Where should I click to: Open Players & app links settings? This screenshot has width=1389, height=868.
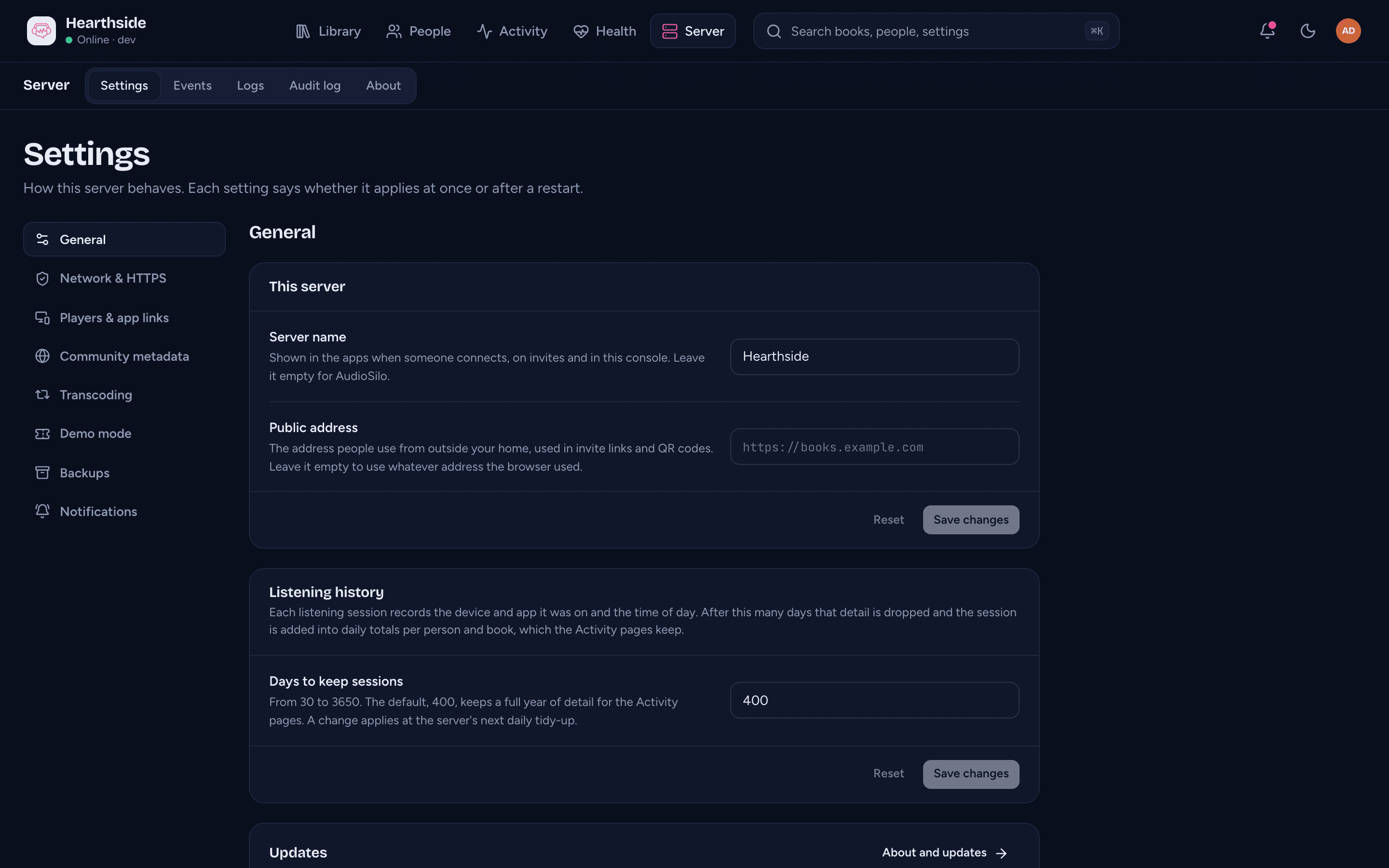click(124, 317)
